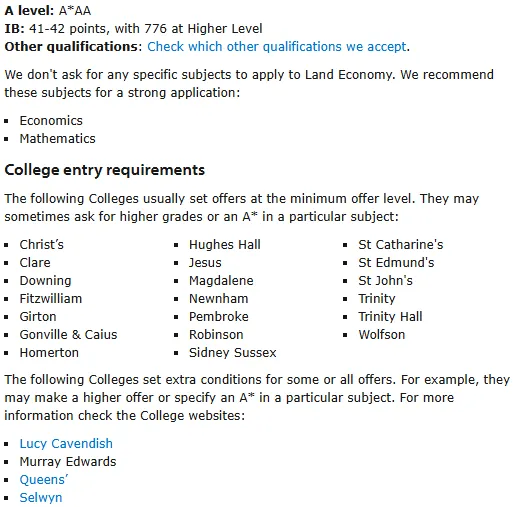The height and width of the screenshot is (507, 516).
Task: Select Wolfson in the college list
Action: point(382,335)
